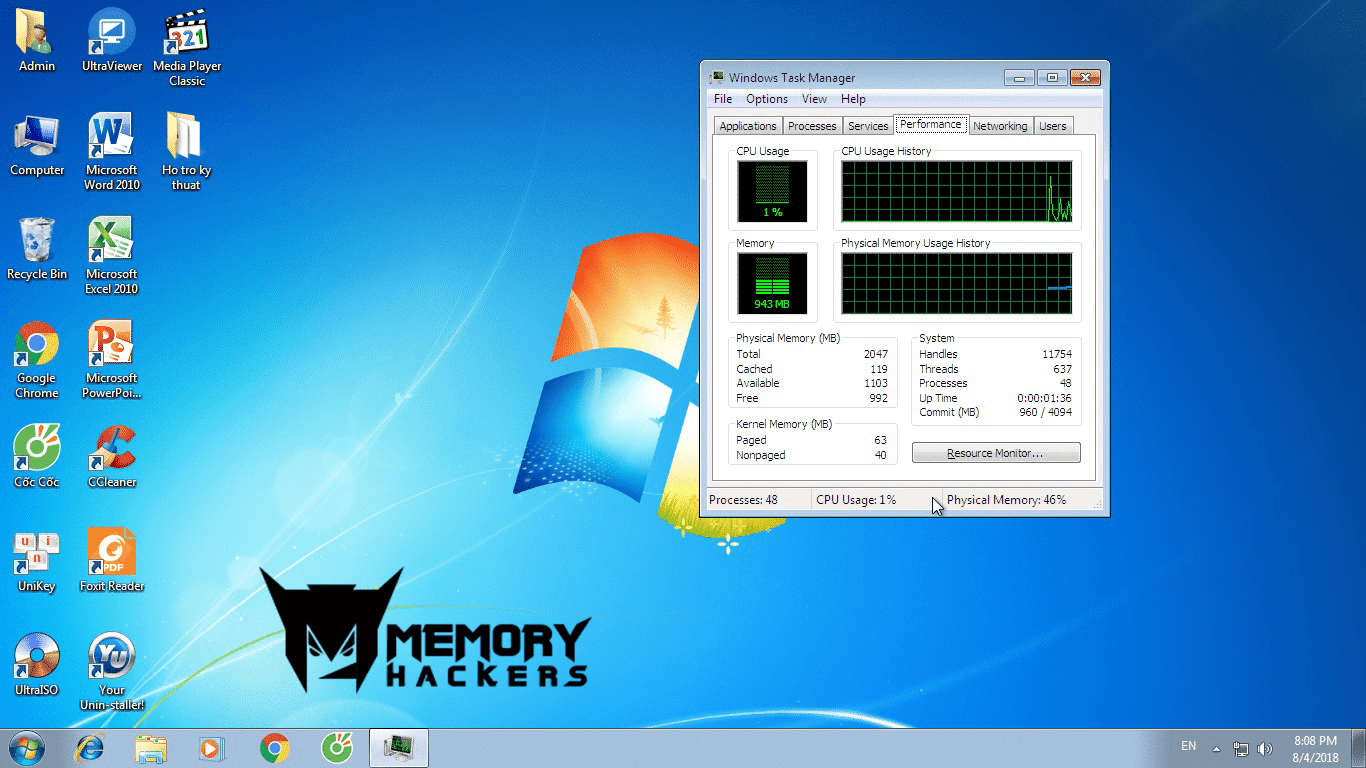Open the UltraISO desktop shortcut
1366x768 pixels.
[x=37, y=665]
